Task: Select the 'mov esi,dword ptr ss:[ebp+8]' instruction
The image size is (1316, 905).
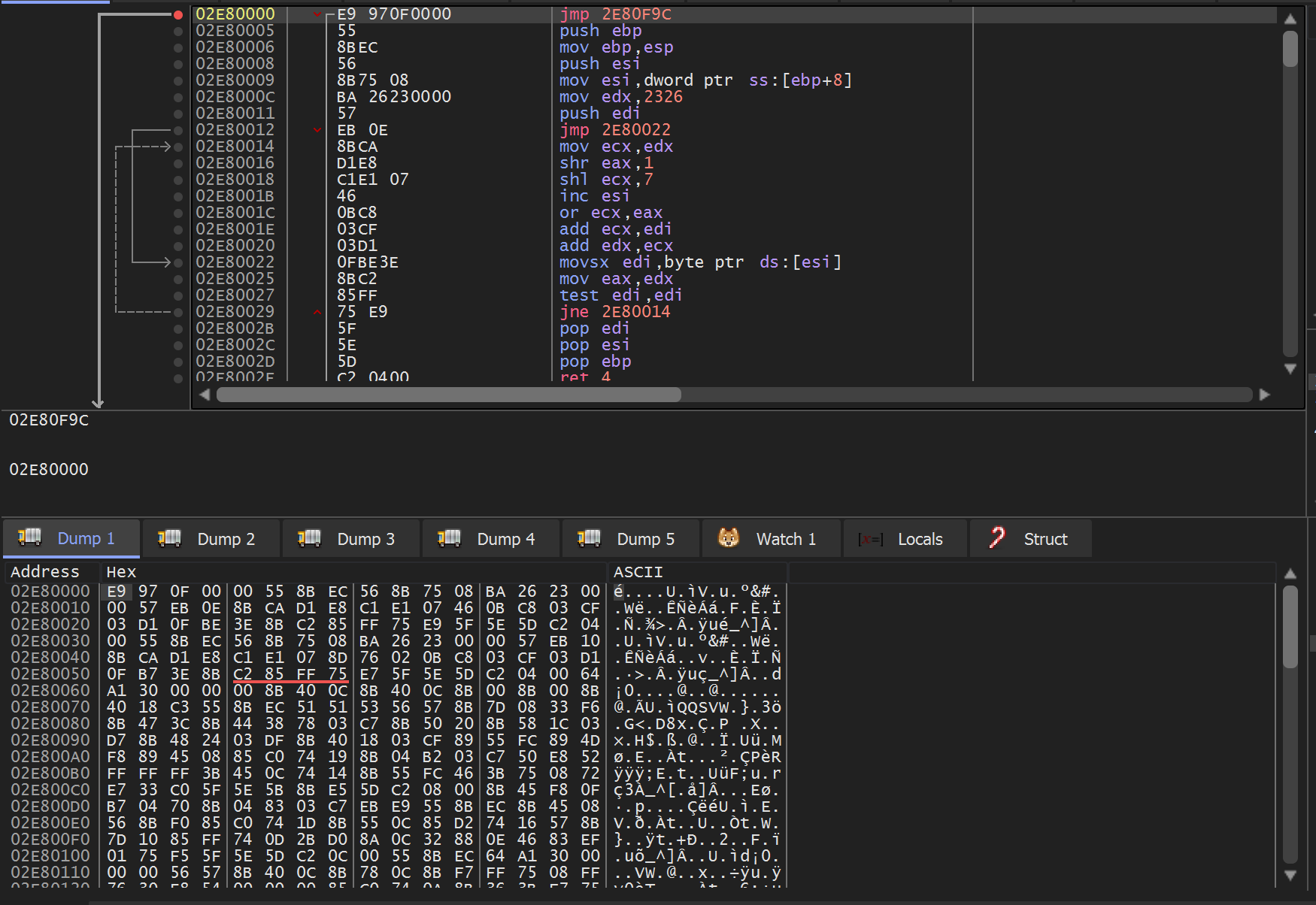Action: pos(705,80)
